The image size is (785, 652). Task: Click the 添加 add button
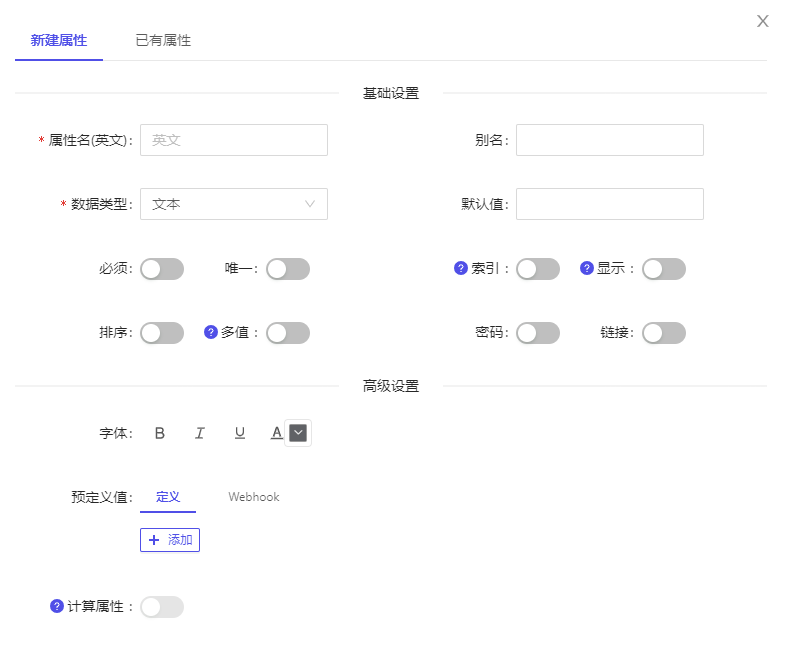pos(170,540)
